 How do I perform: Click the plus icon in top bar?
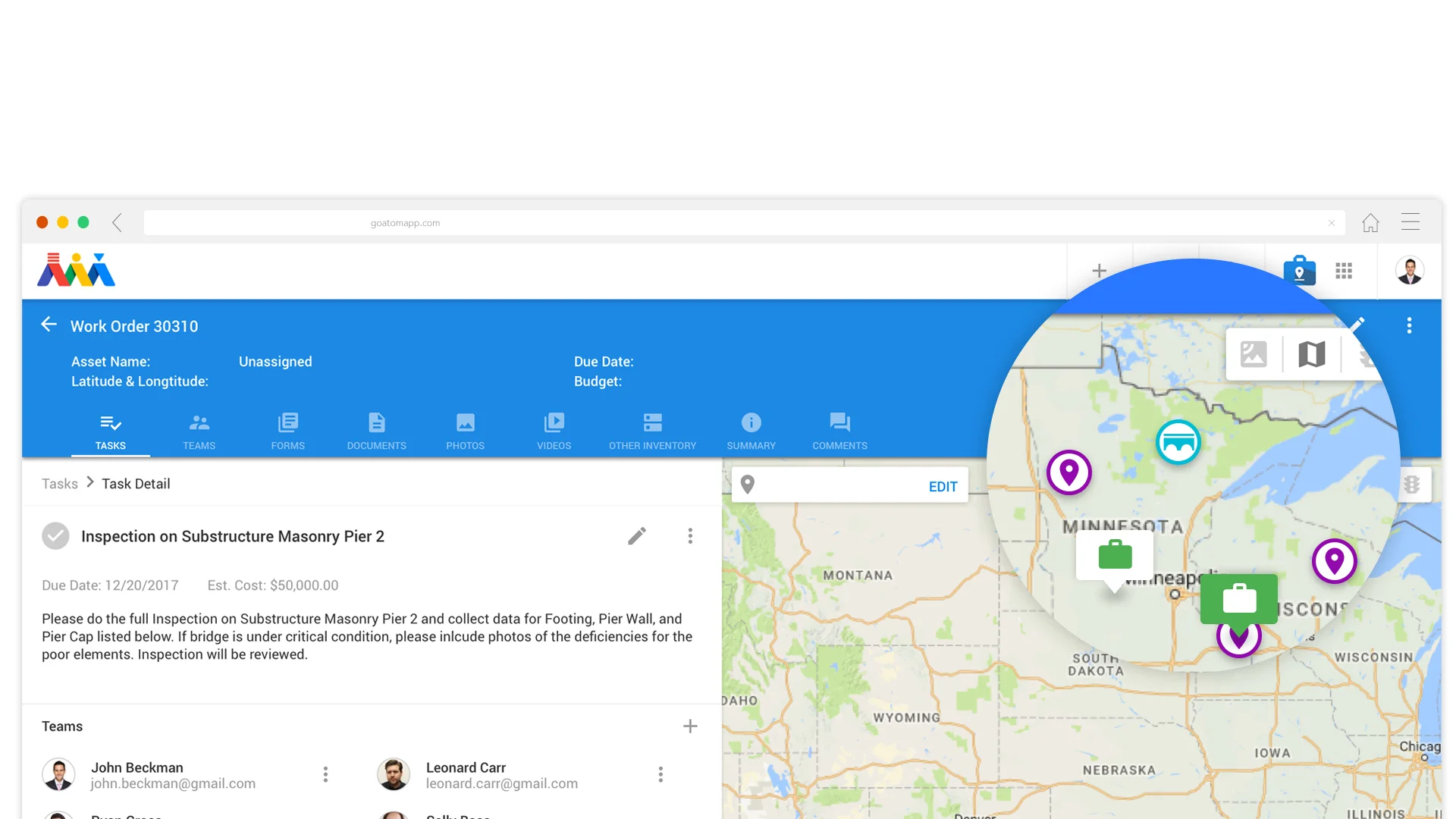[x=1100, y=271]
